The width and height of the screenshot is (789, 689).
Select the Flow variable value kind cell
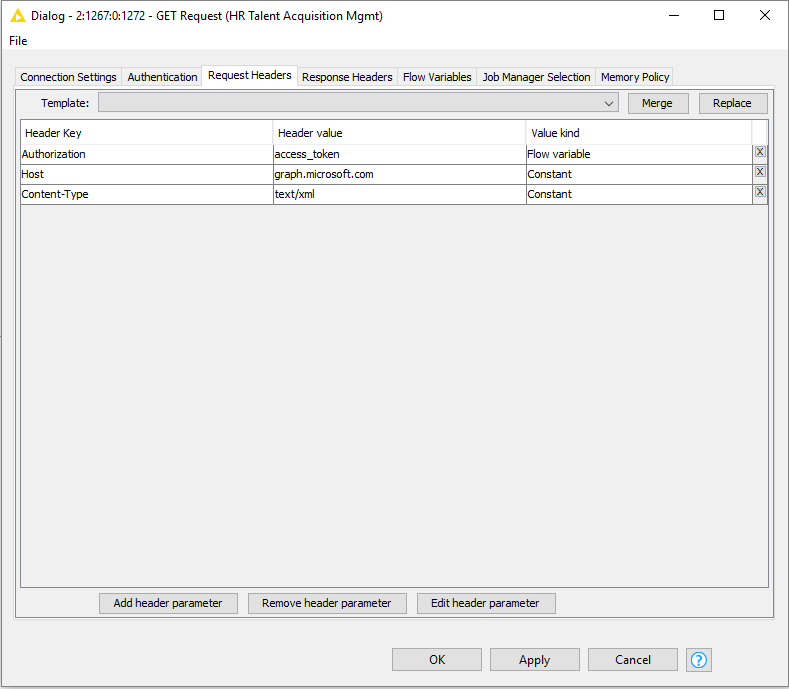(x=639, y=154)
